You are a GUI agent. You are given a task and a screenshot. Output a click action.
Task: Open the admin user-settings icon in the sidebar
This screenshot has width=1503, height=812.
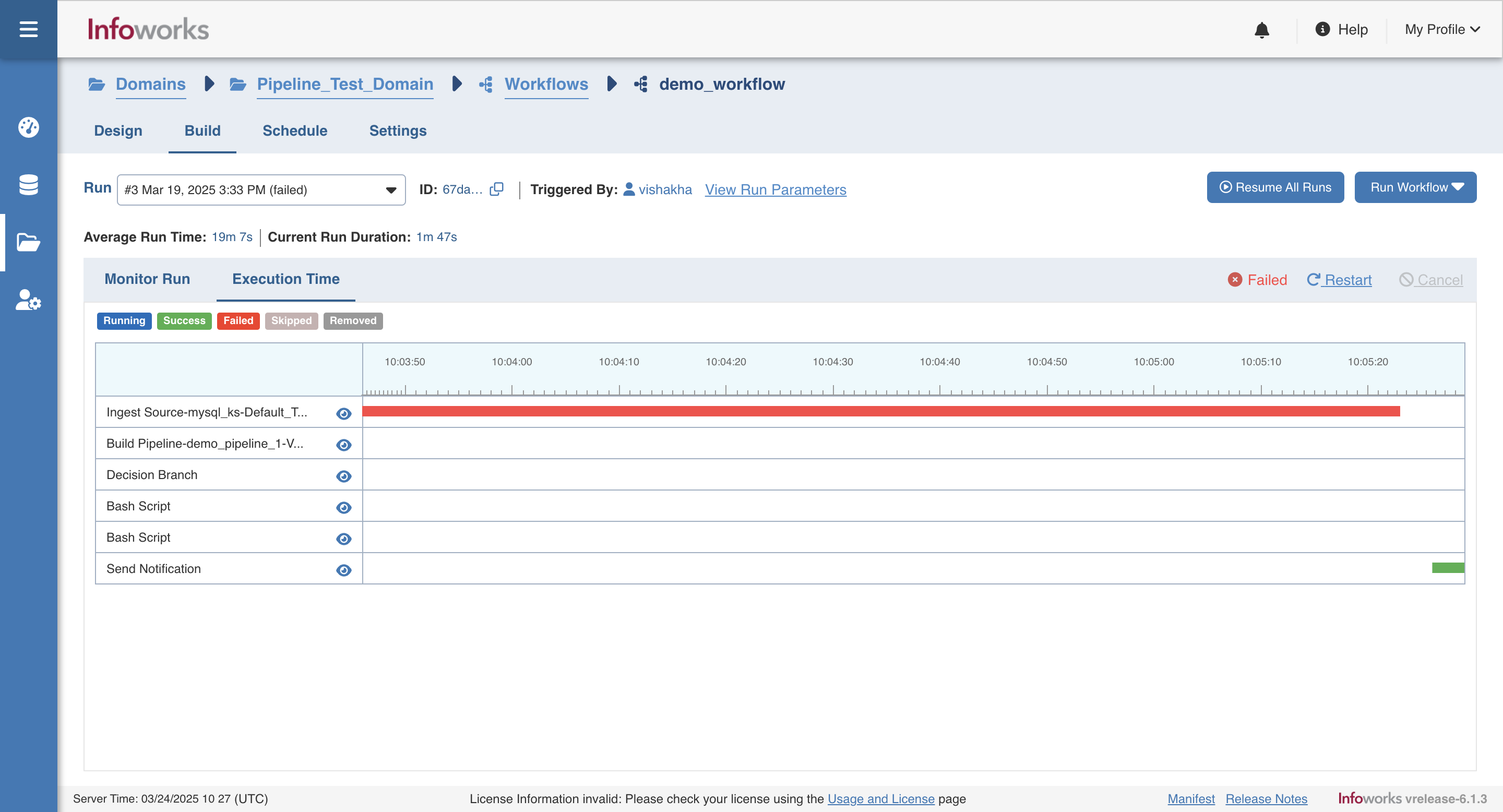click(x=28, y=300)
